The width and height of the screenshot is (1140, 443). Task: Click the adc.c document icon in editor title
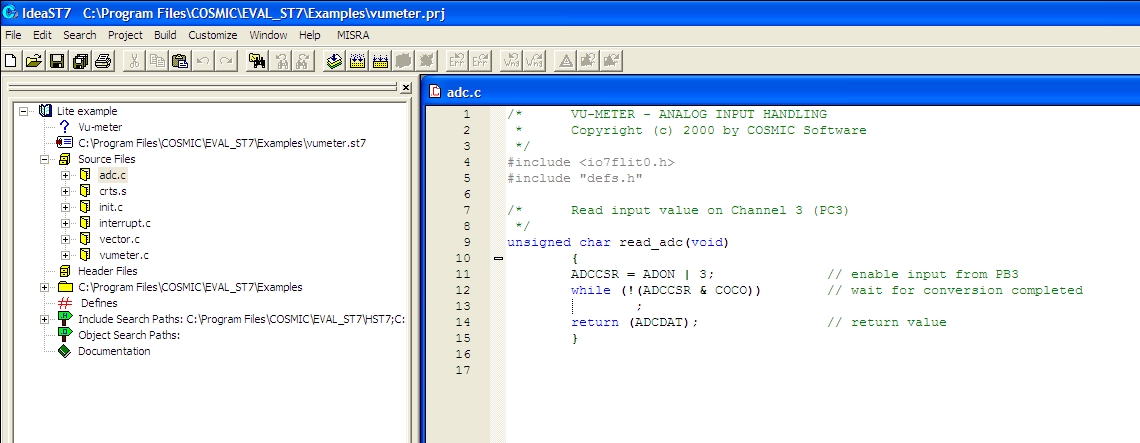[x=435, y=92]
